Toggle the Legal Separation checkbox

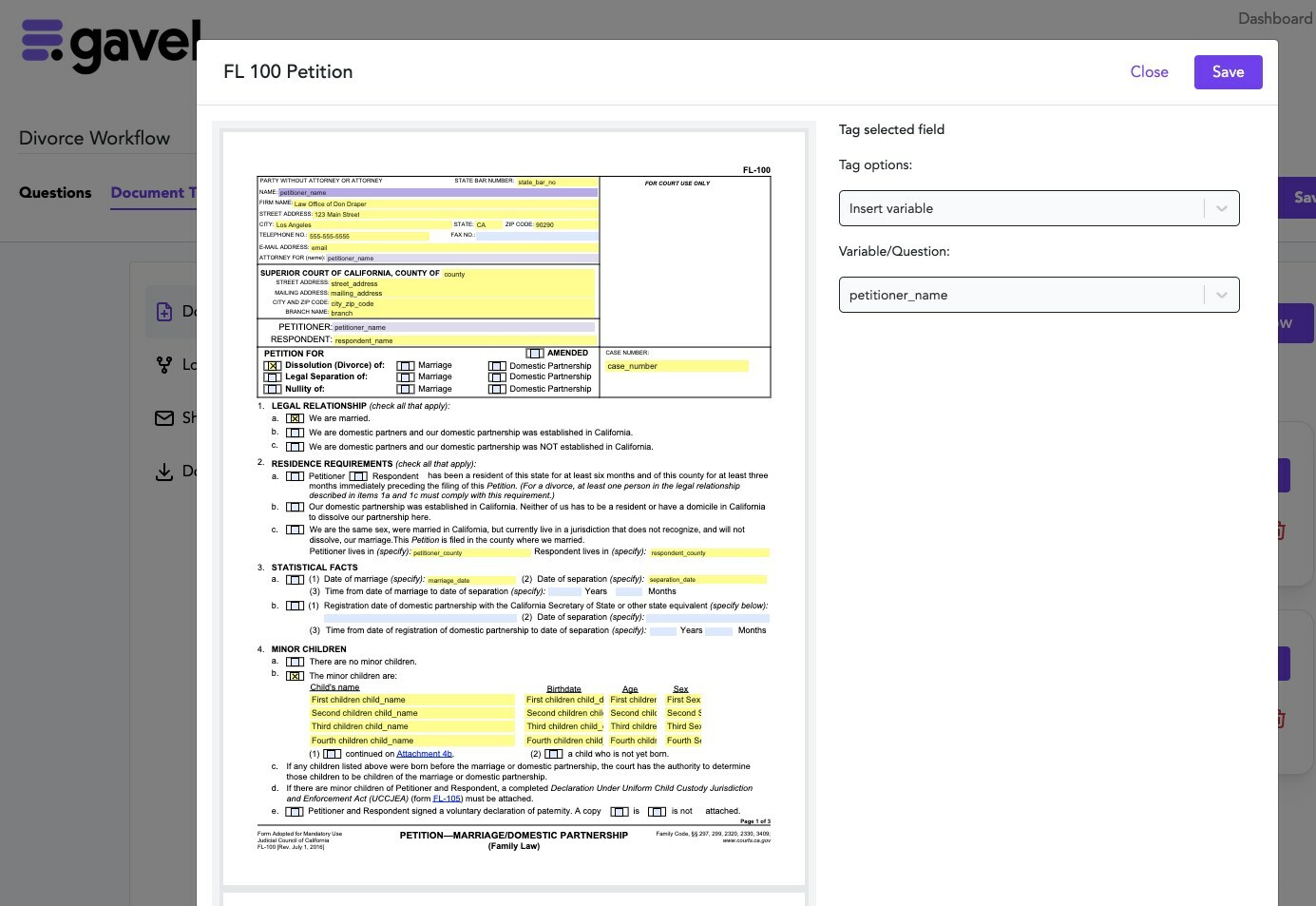tap(273, 377)
